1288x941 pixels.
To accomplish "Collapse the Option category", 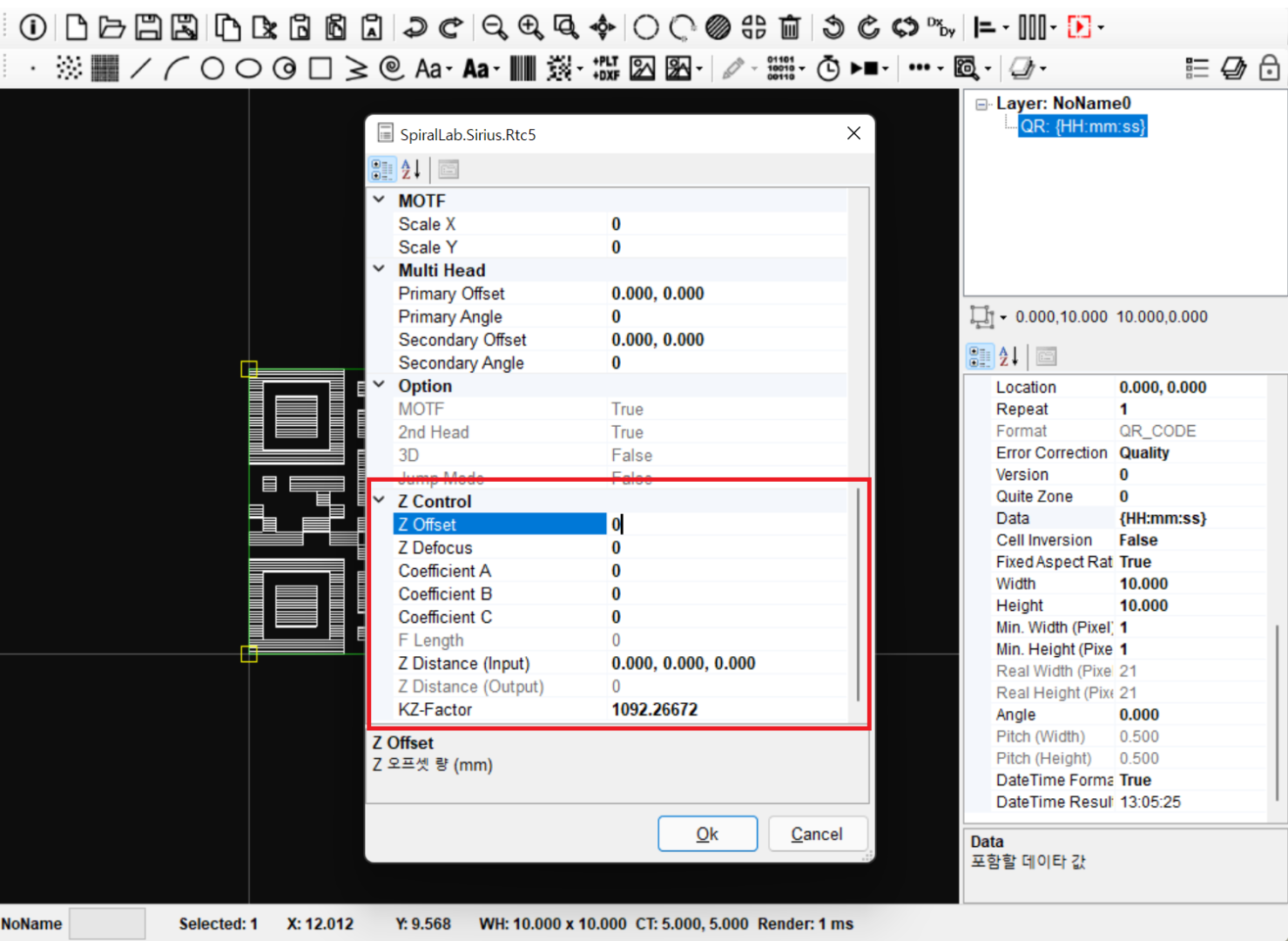I will [380, 384].
